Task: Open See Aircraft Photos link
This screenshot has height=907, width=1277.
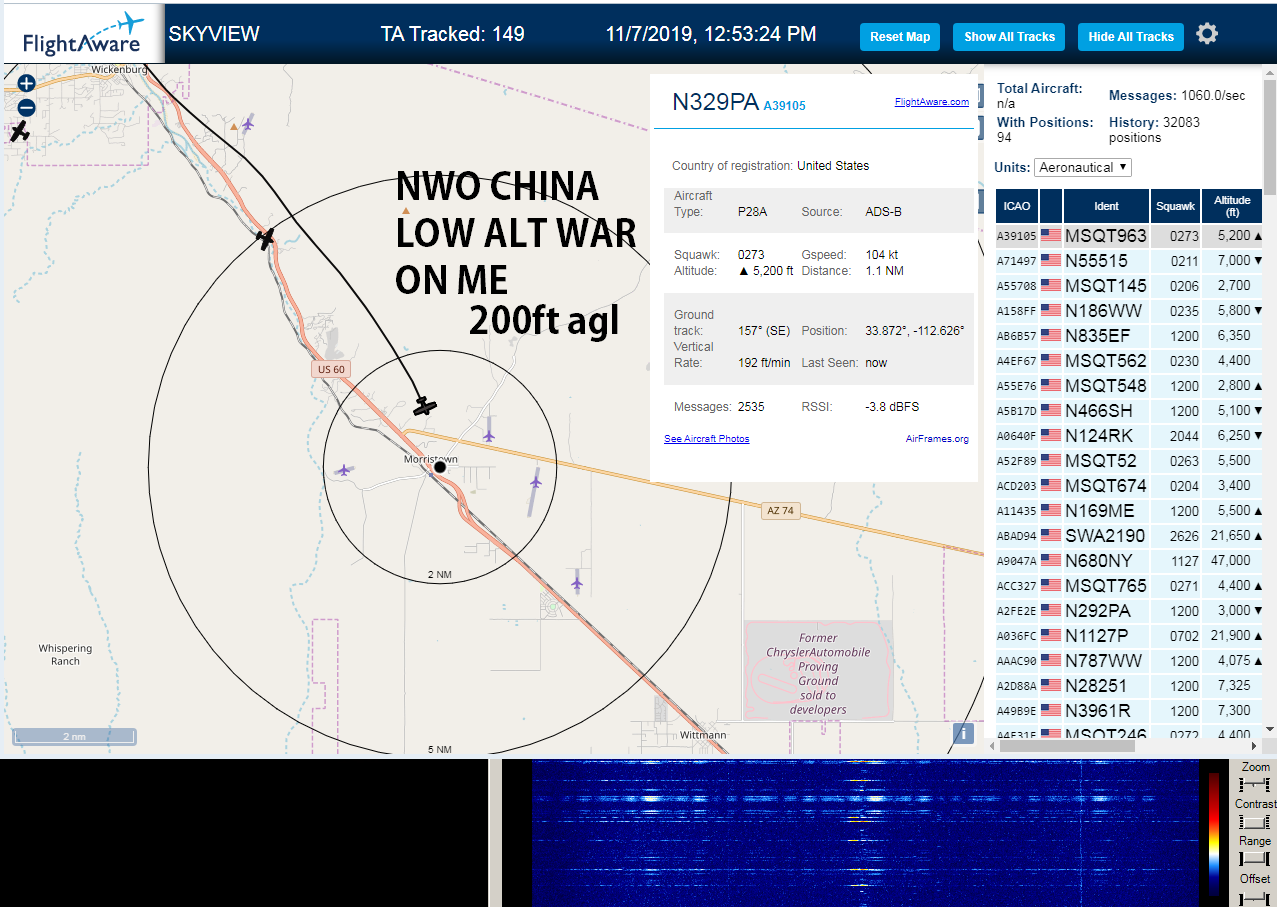Action: click(x=706, y=439)
